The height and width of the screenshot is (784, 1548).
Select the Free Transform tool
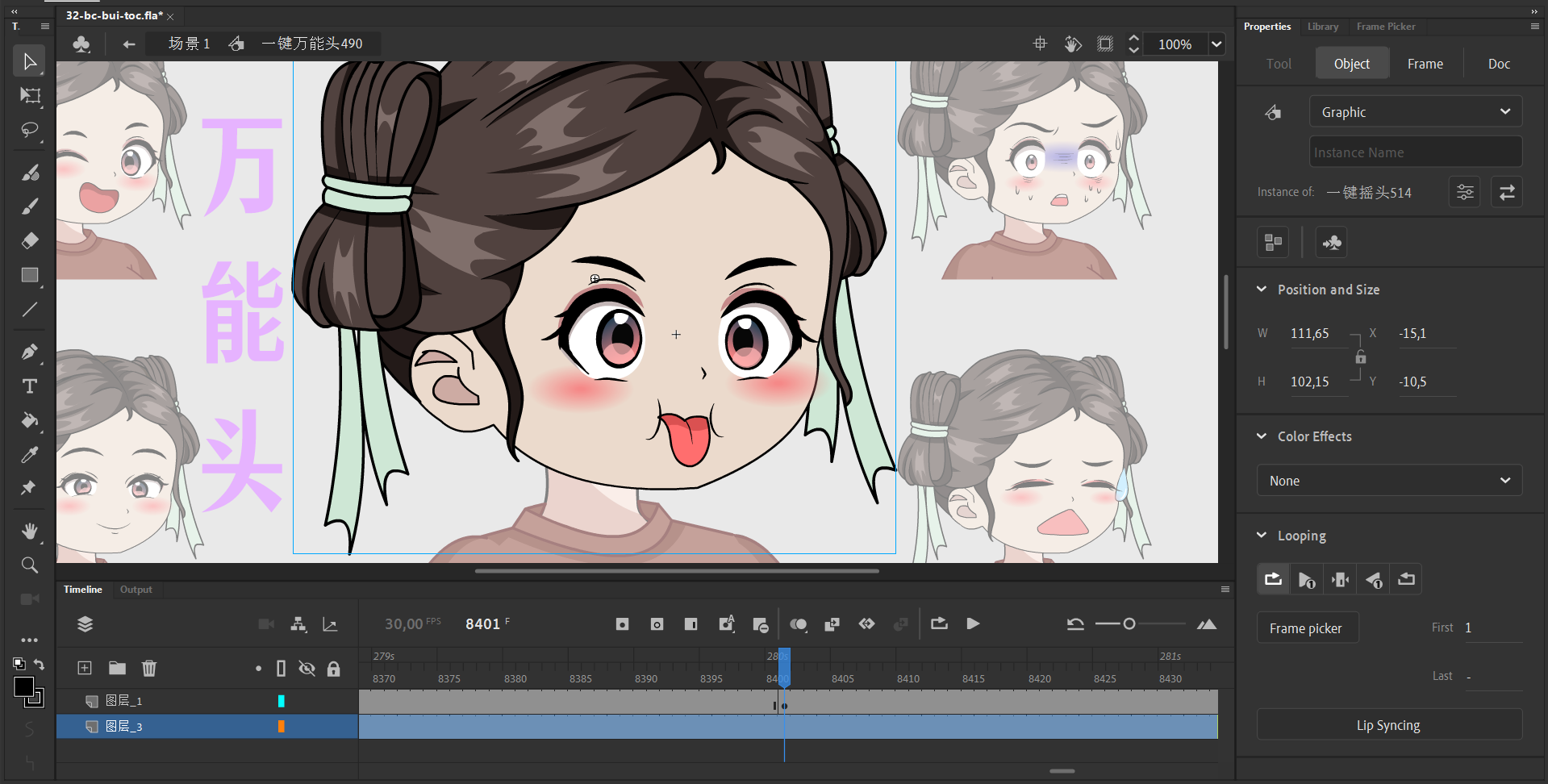click(x=30, y=96)
